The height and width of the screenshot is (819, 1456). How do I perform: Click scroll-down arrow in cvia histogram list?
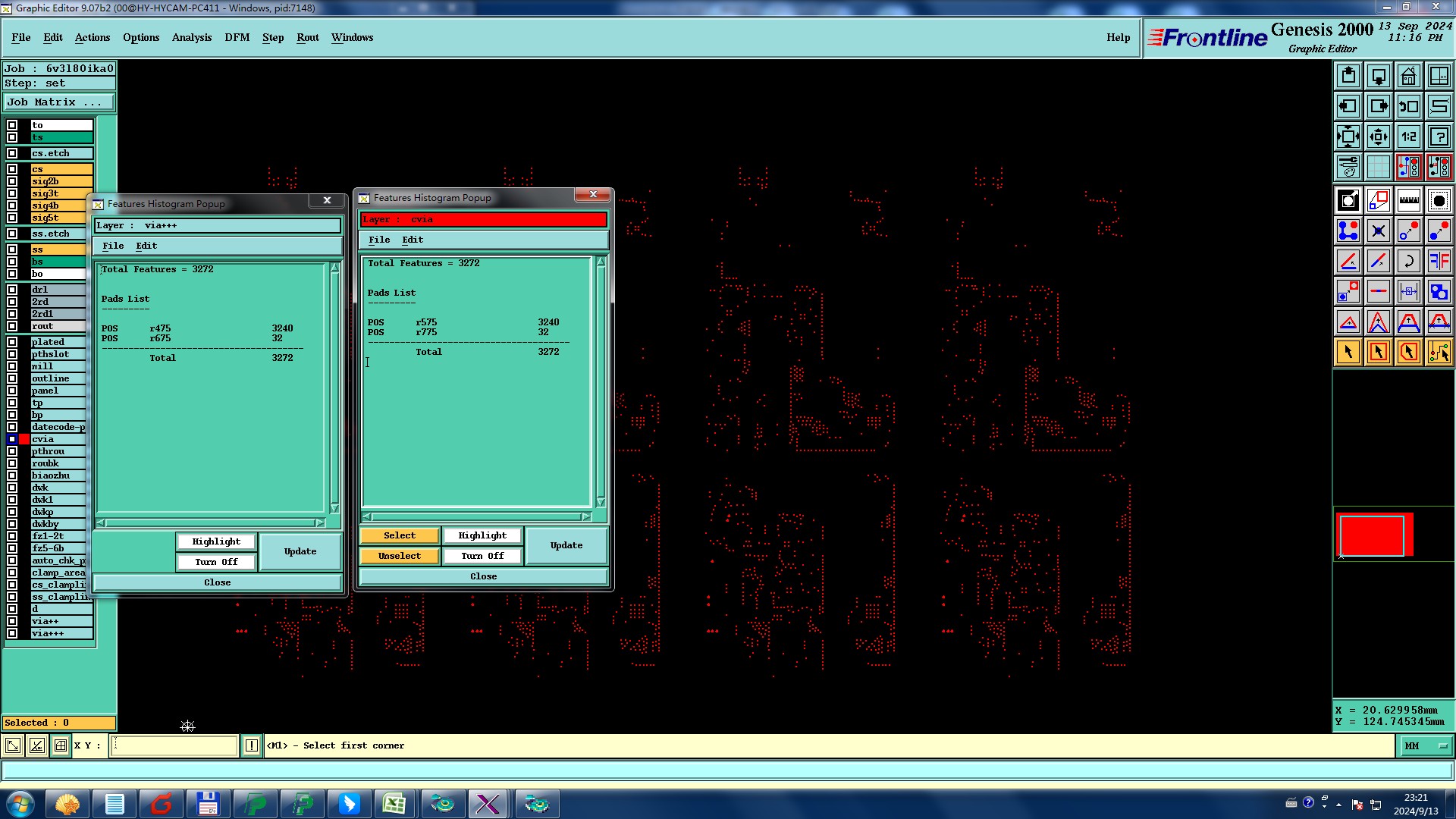click(x=601, y=502)
